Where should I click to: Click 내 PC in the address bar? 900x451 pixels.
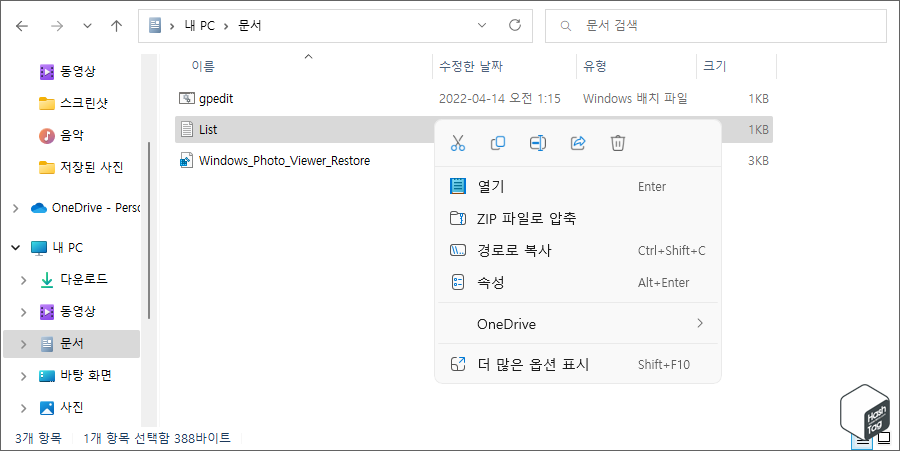(199, 26)
